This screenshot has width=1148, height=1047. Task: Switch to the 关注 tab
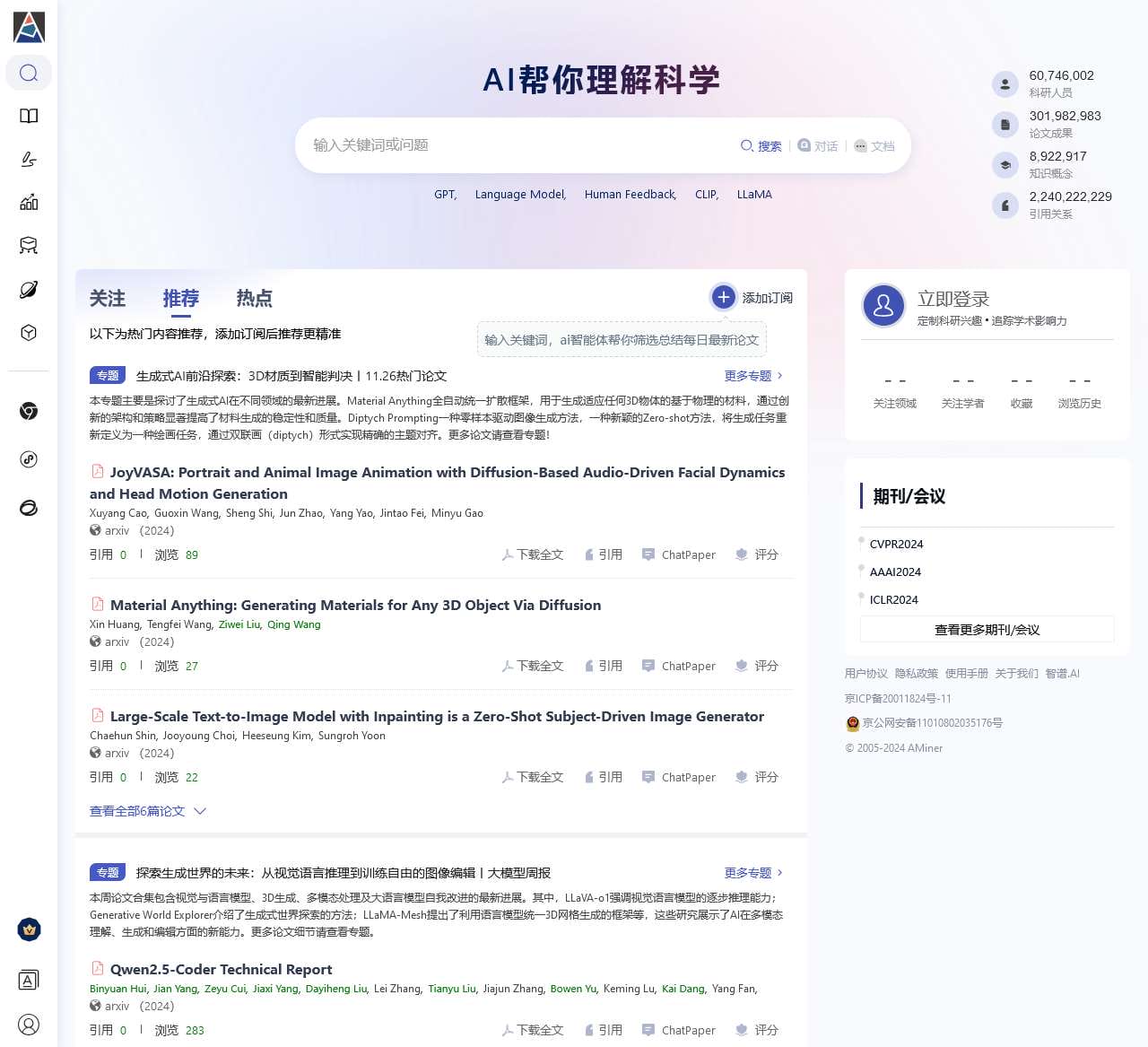pyautogui.click(x=108, y=298)
